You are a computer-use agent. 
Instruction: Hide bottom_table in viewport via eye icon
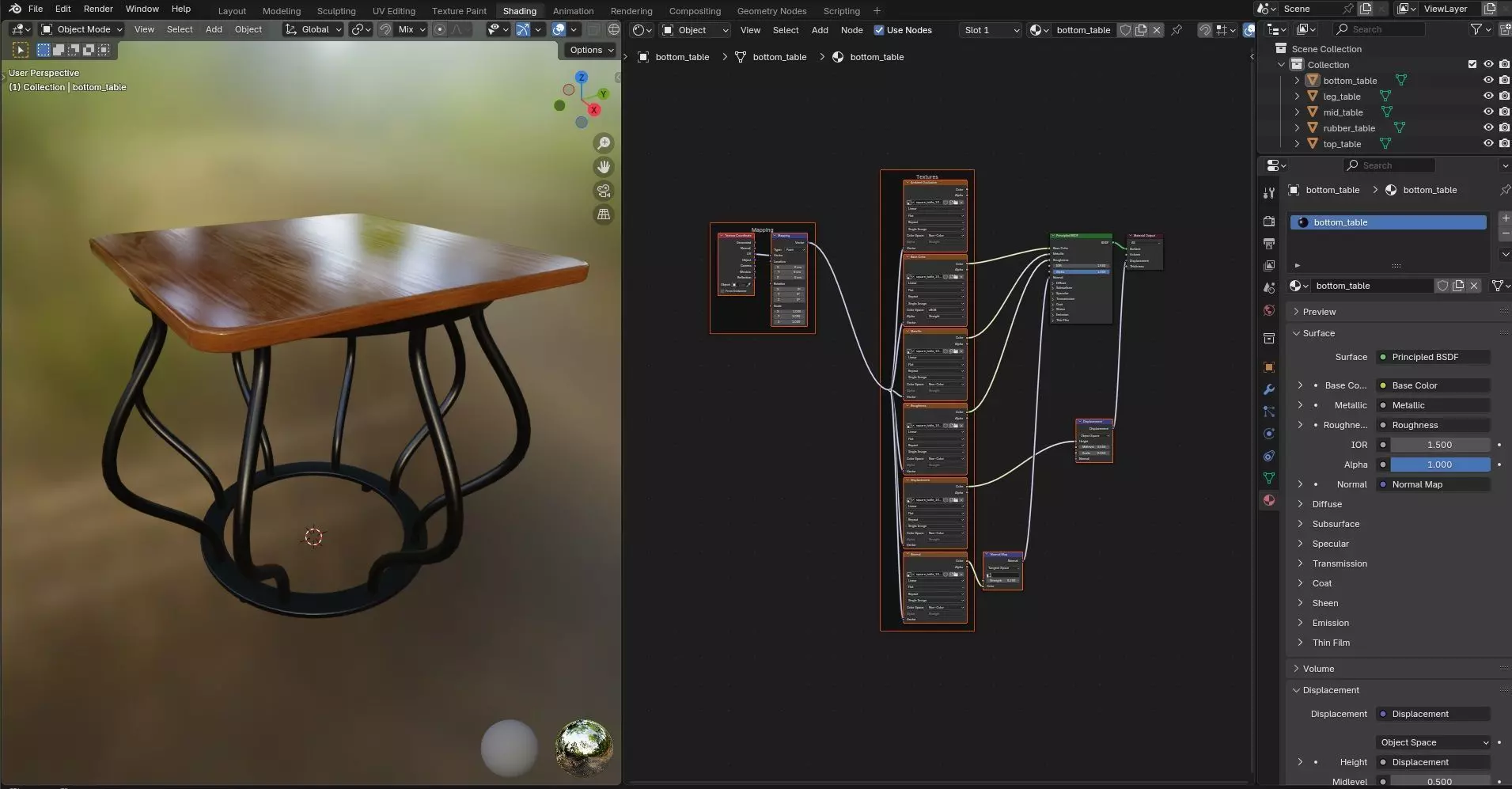tap(1488, 80)
